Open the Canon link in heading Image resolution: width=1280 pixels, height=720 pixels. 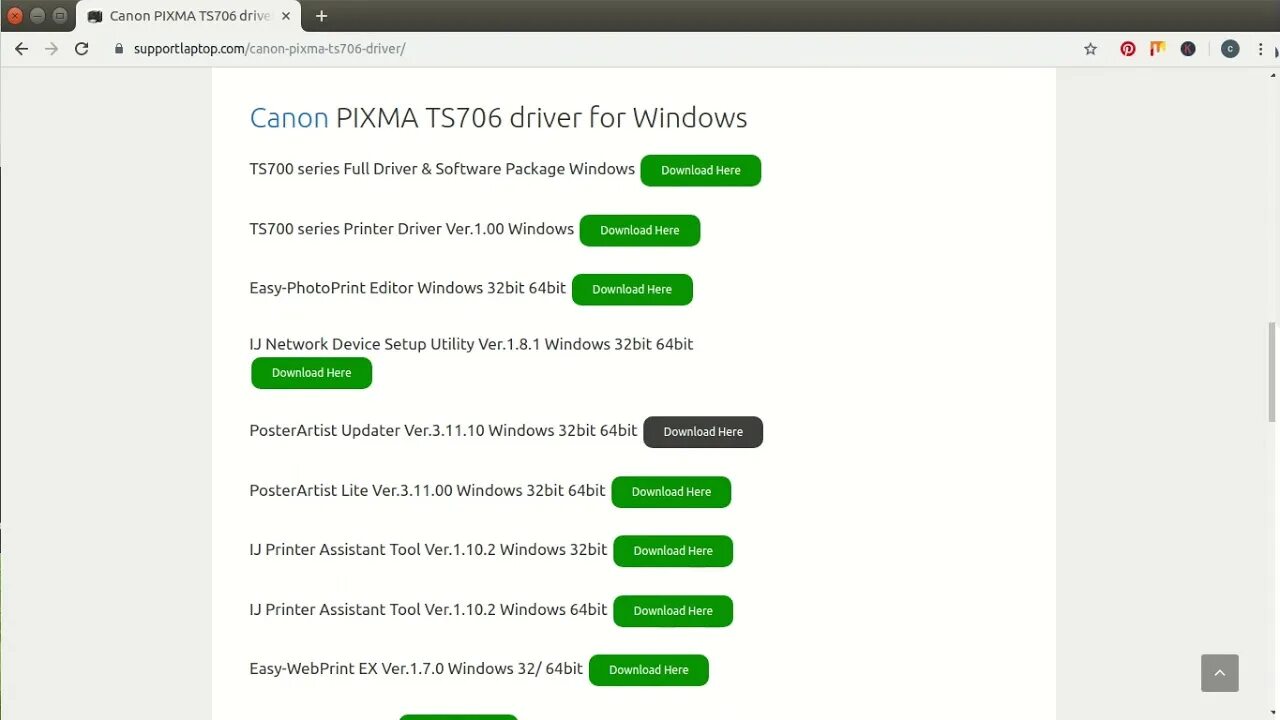[x=289, y=118]
